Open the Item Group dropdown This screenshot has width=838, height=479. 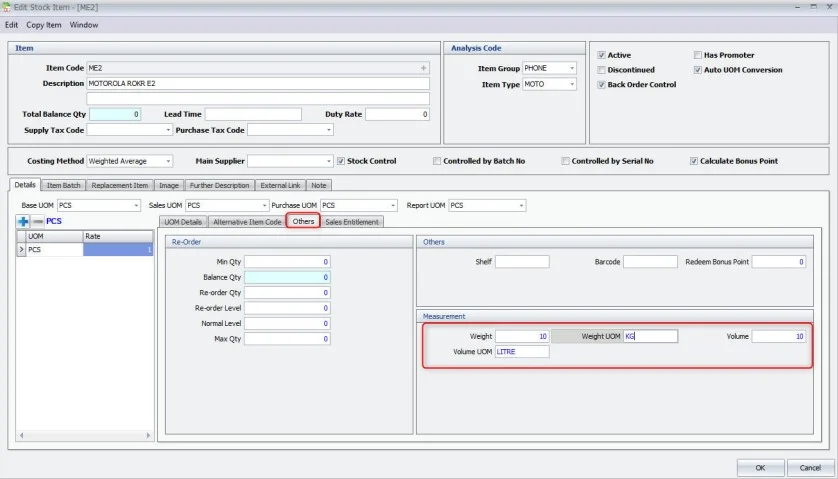pyautogui.click(x=572, y=68)
